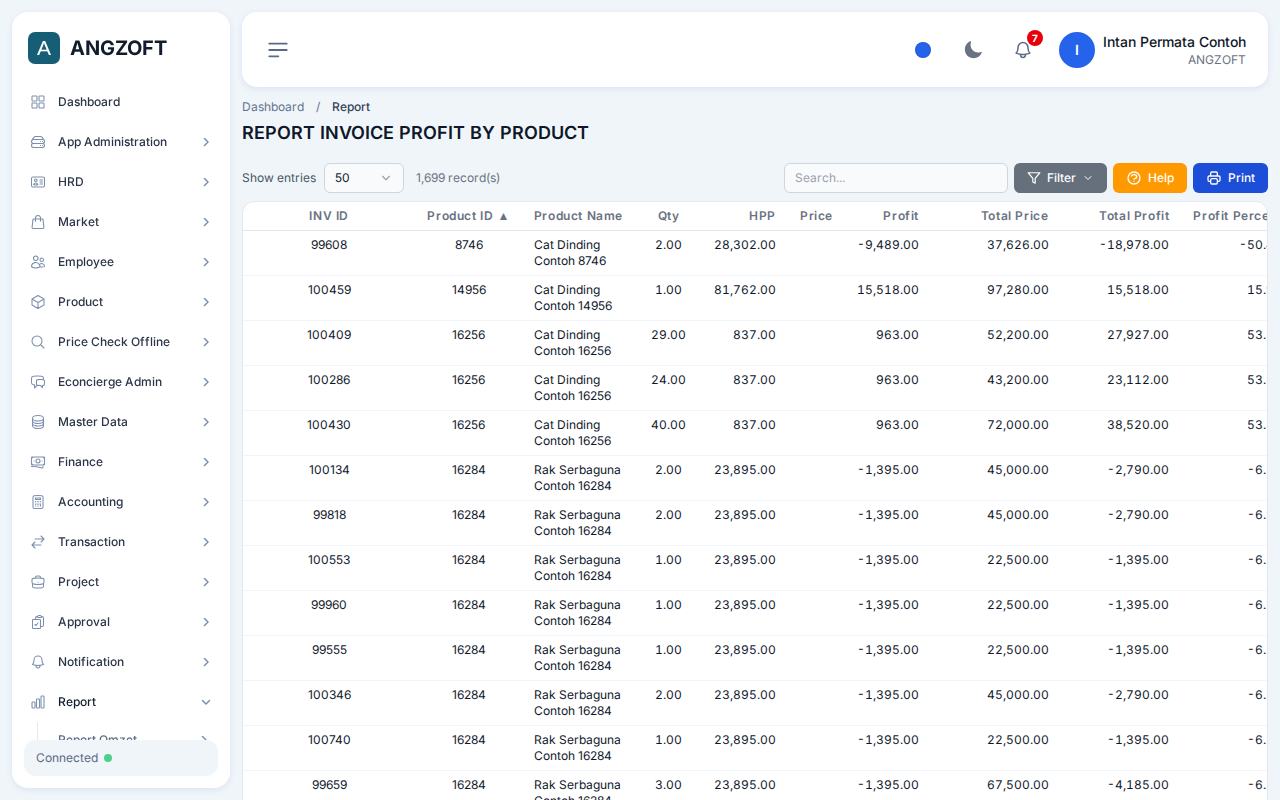Image resolution: width=1280 pixels, height=800 pixels.
Task: Click user avatar circle "I"
Action: pyautogui.click(x=1077, y=50)
